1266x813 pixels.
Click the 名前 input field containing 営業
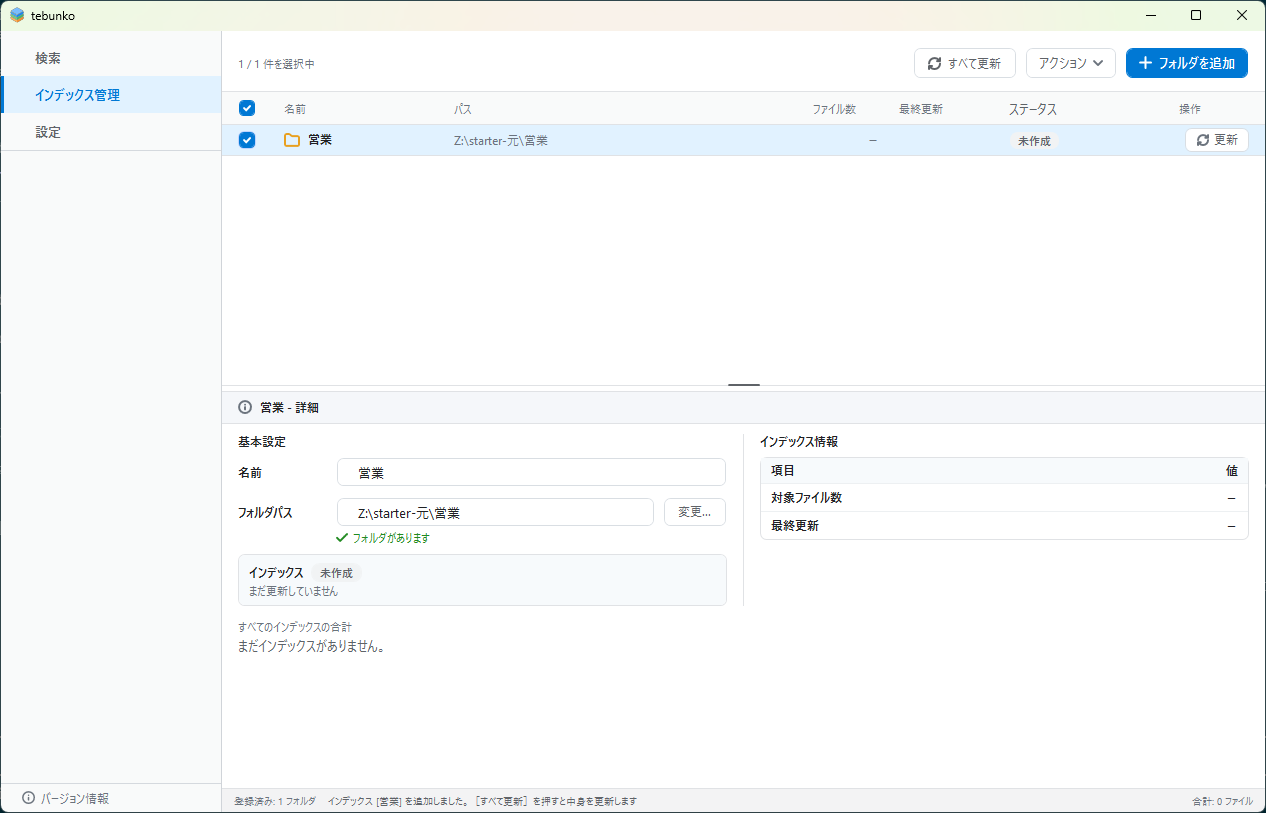click(x=532, y=472)
